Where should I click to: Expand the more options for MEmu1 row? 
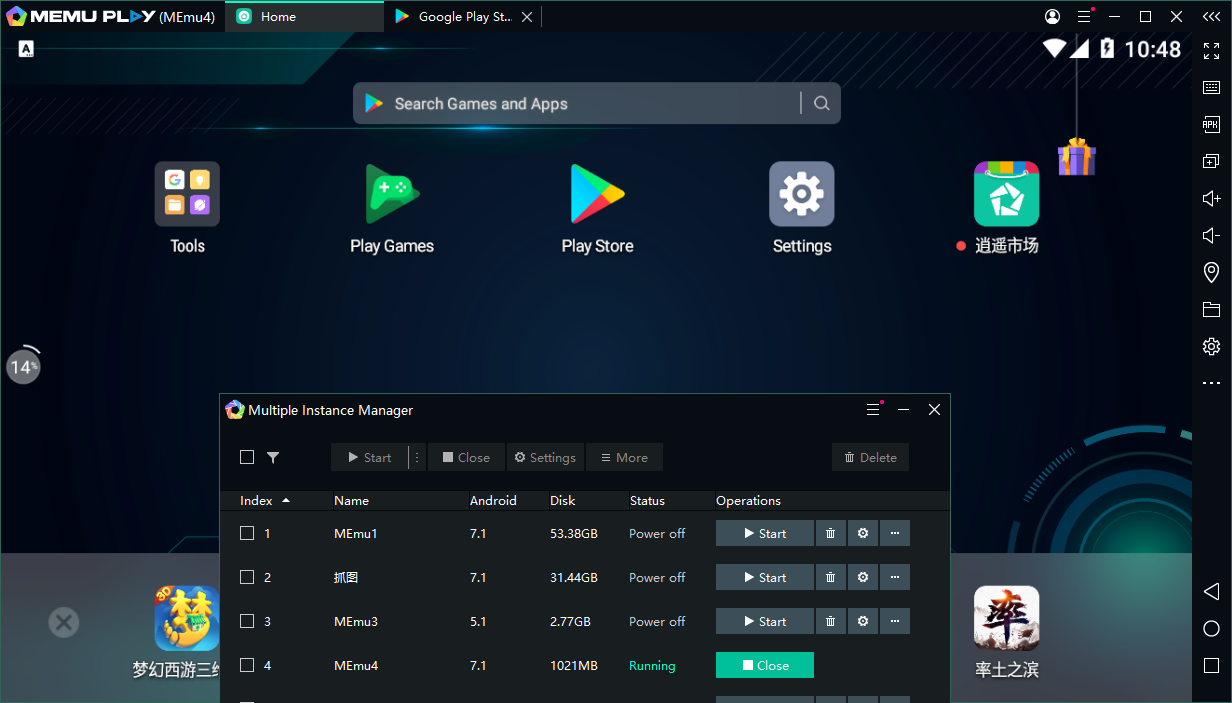pyautogui.click(x=894, y=534)
